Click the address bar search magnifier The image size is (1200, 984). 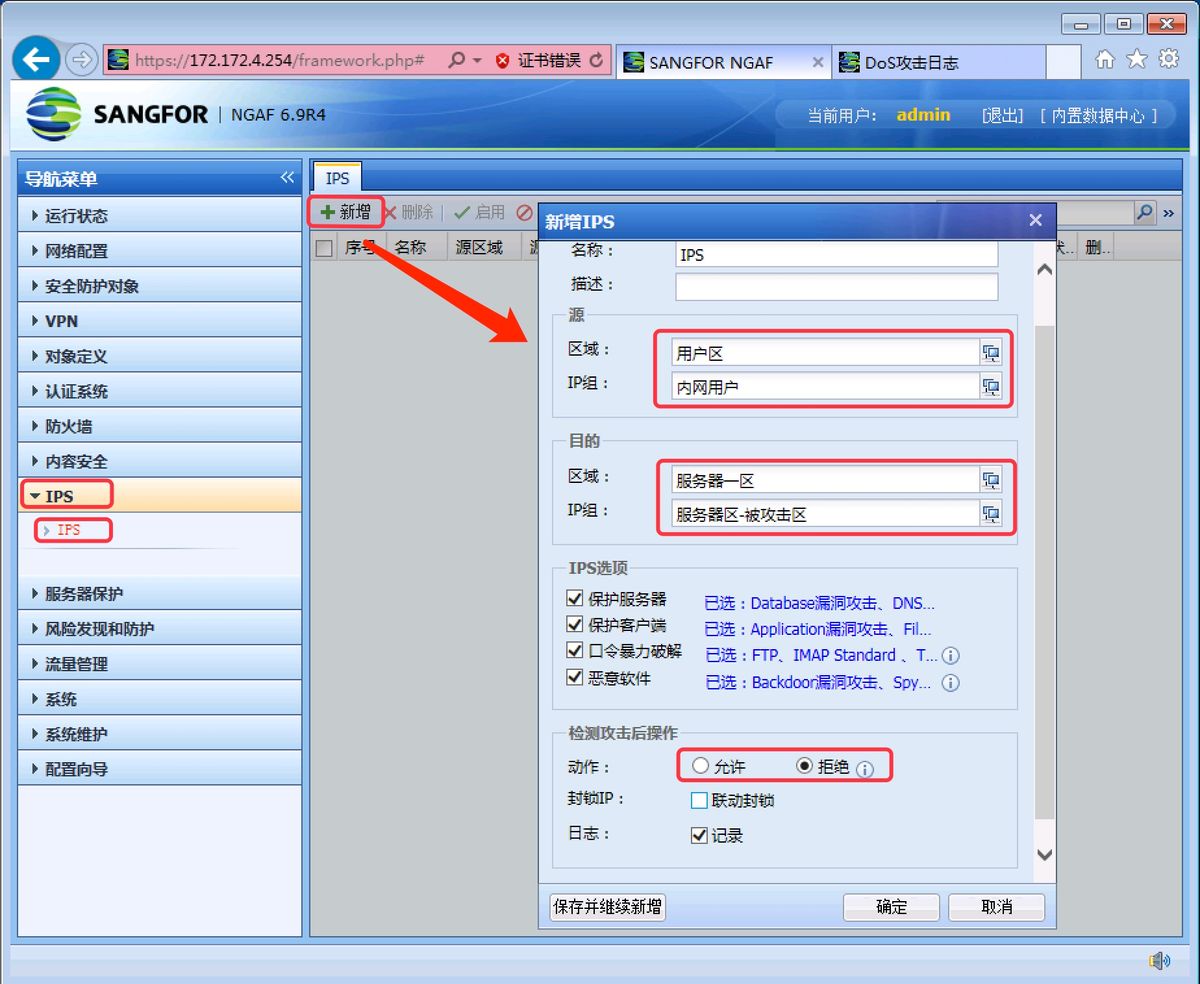[x=457, y=61]
